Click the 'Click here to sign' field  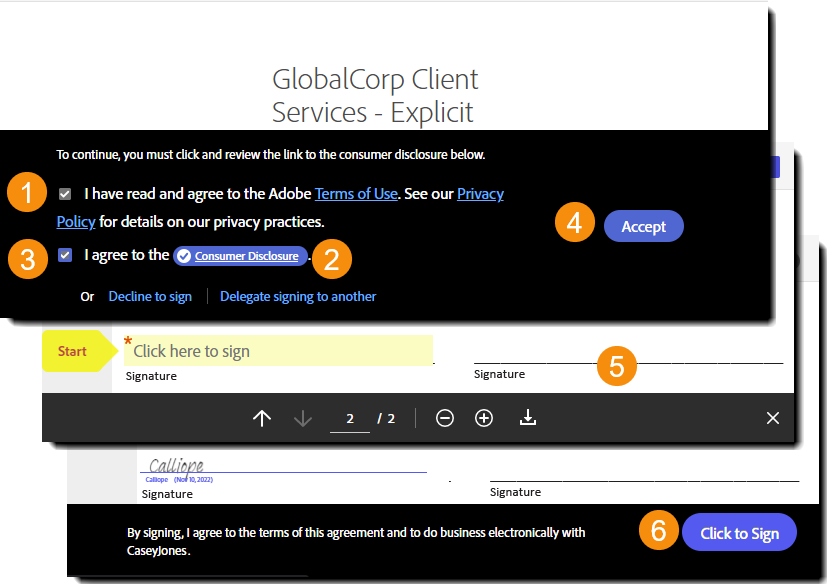[278, 351]
